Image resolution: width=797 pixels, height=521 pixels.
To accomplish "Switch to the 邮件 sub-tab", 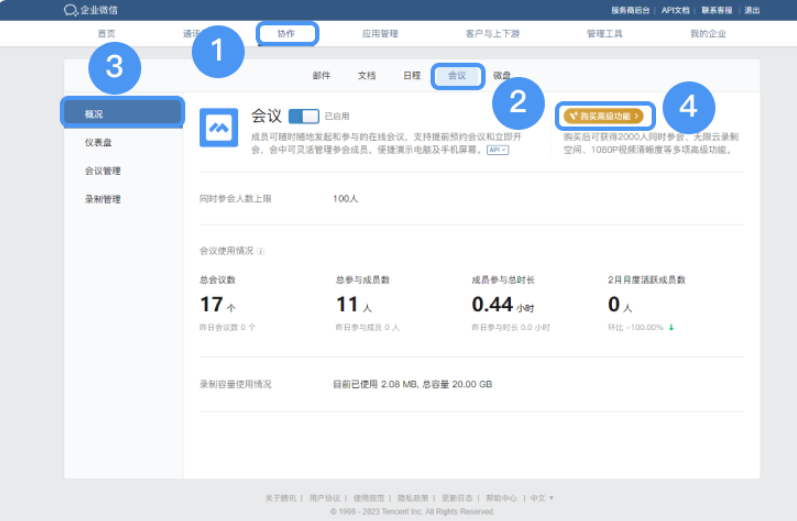I will pyautogui.click(x=321, y=75).
